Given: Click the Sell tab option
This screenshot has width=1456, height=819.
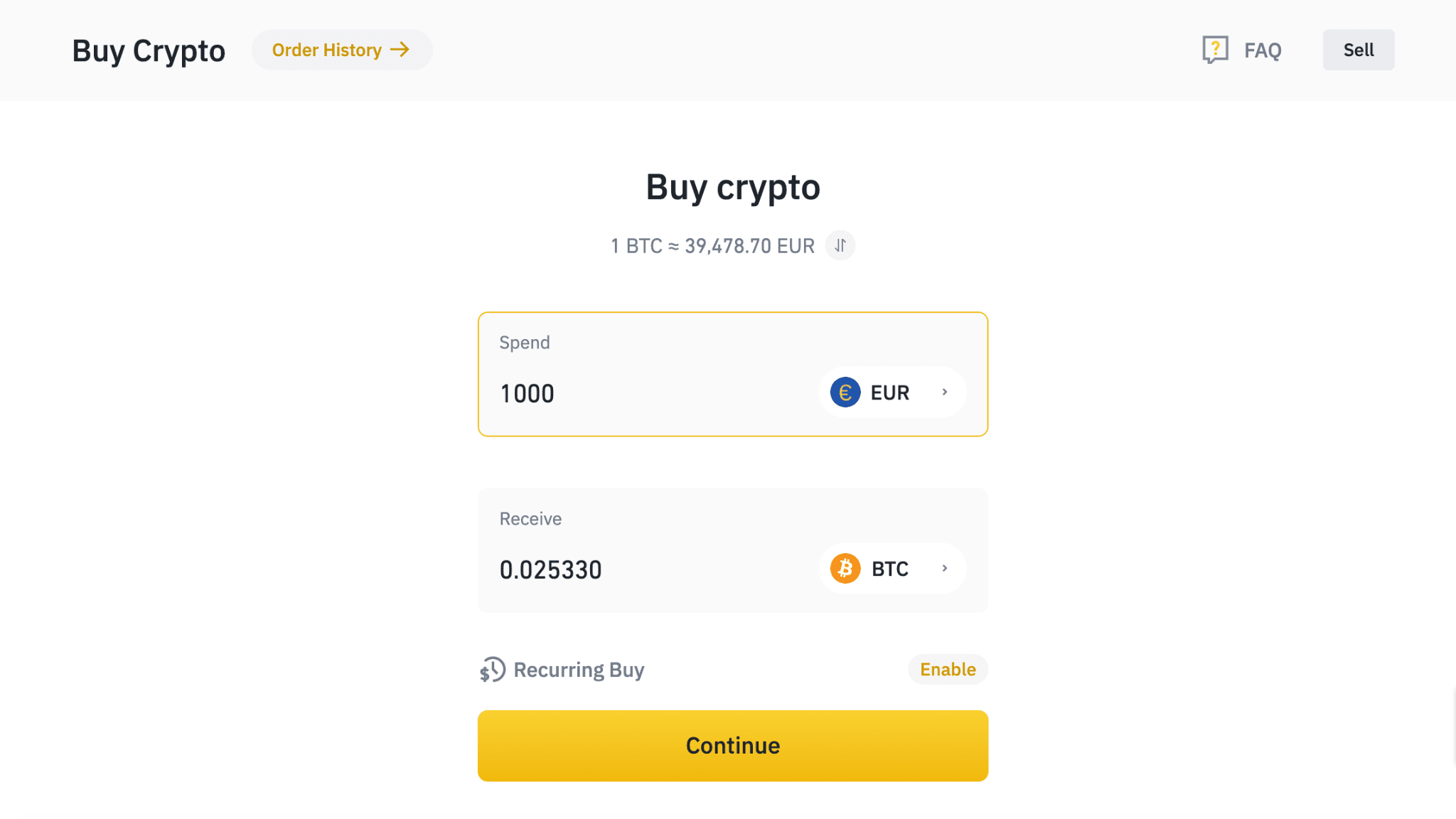Looking at the screenshot, I should [x=1358, y=49].
